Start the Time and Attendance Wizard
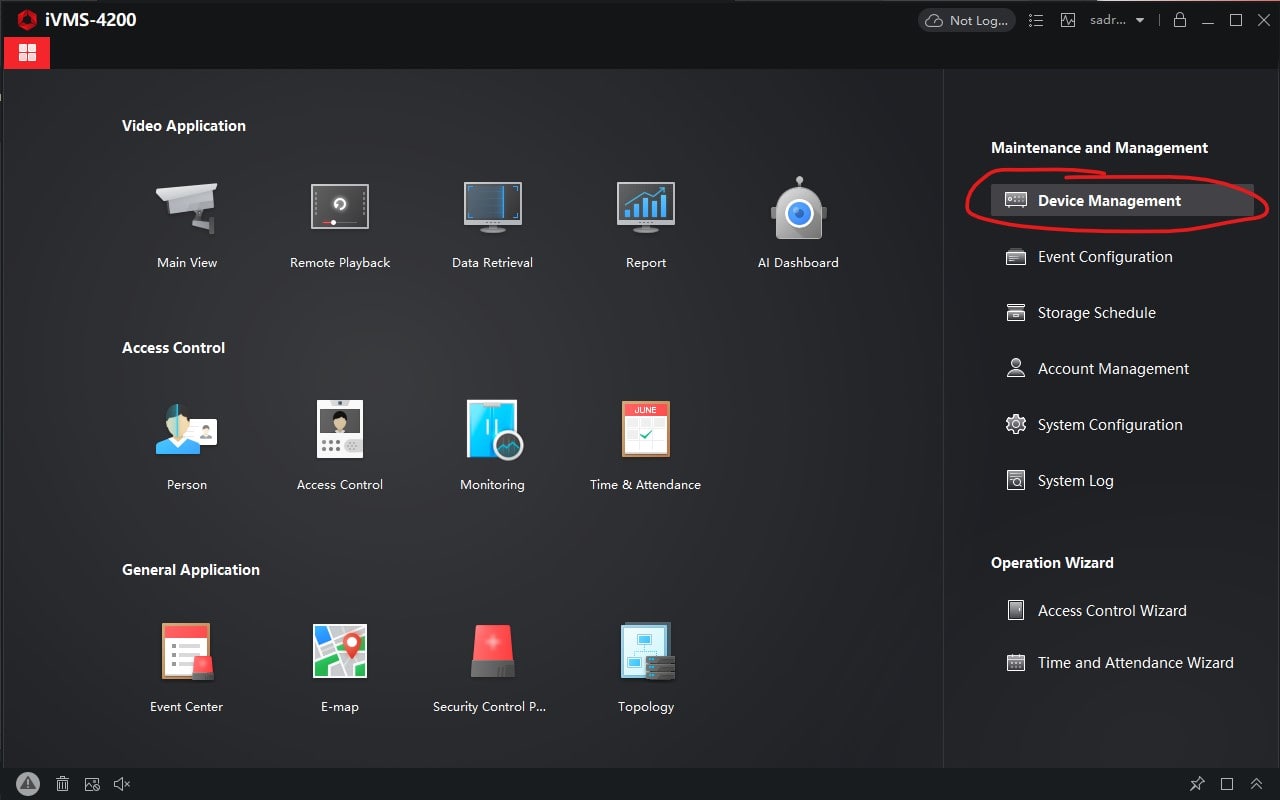Viewport: 1280px width, 800px height. click(1122, 662)
